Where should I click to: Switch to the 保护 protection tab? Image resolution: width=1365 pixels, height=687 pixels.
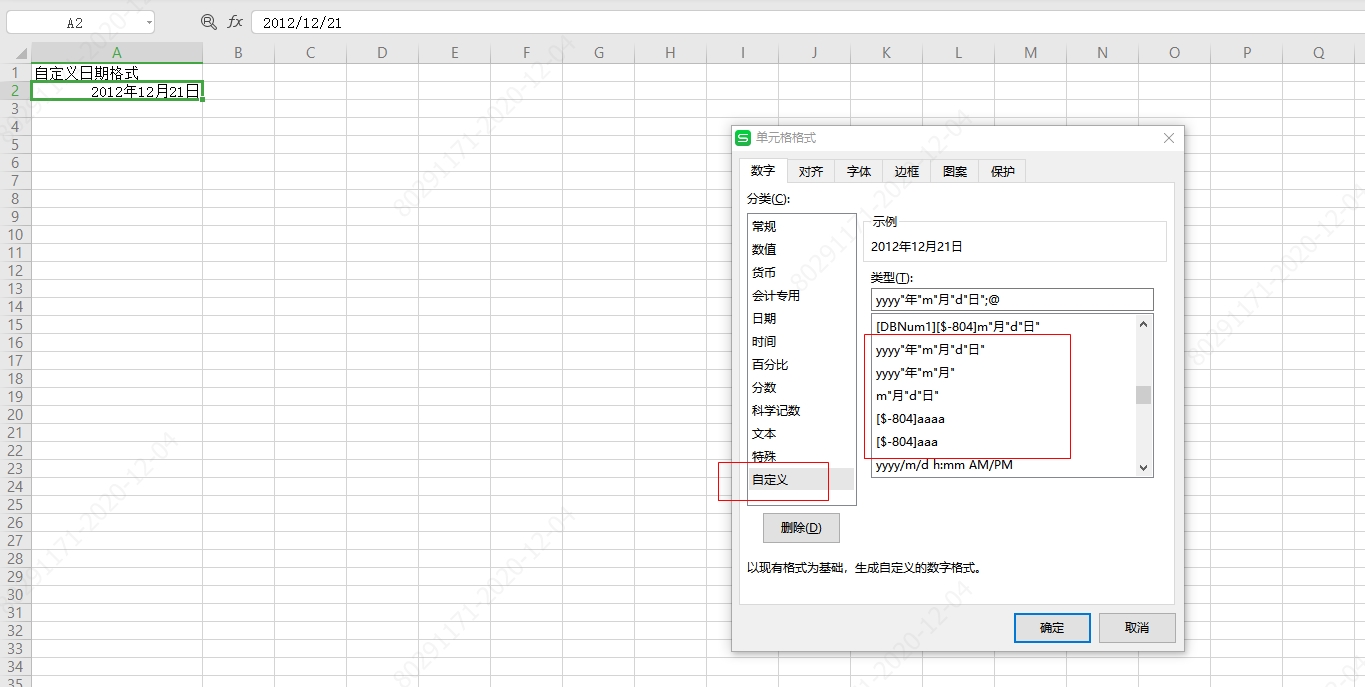click(x=1001, y=170)
